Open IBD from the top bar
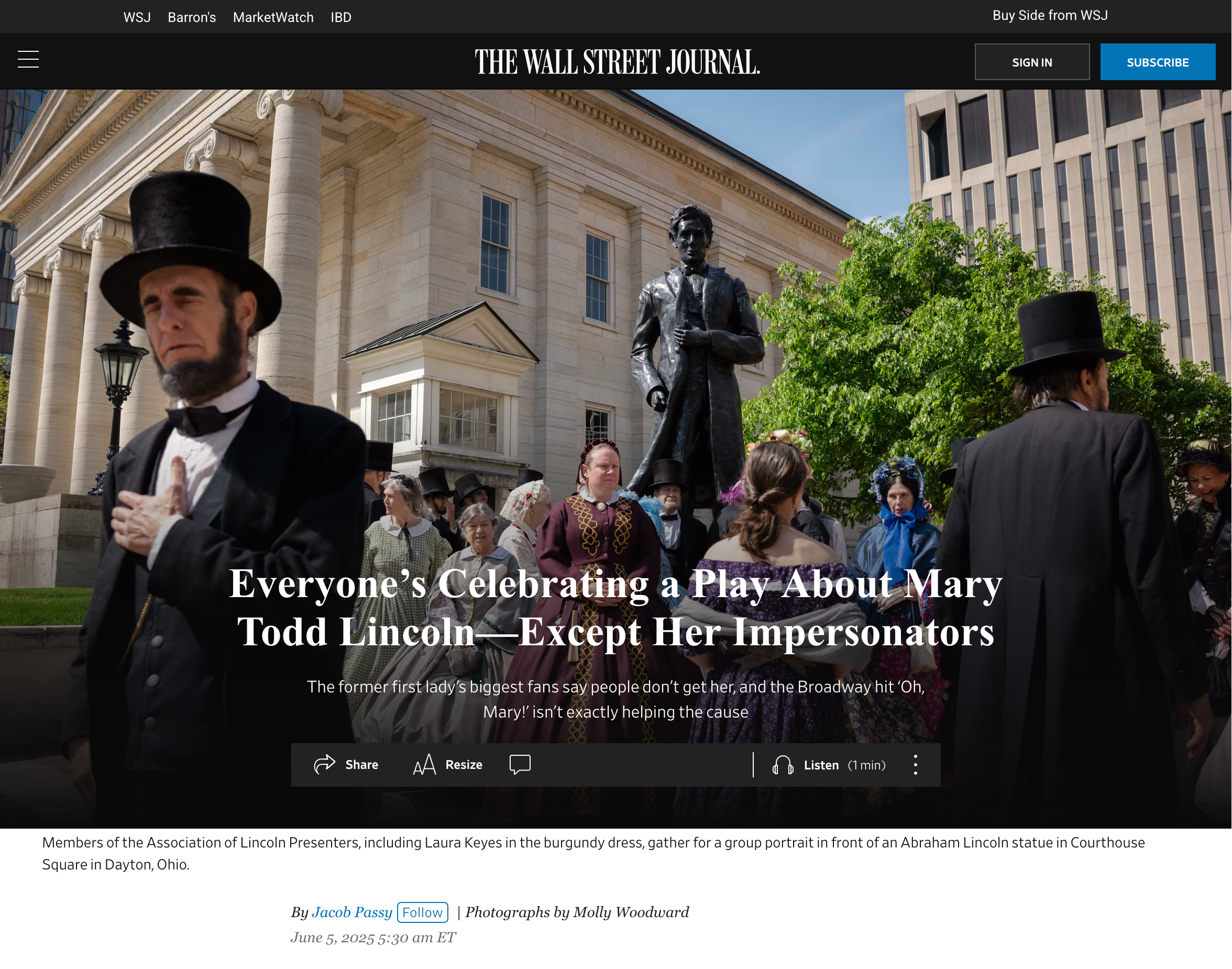The width and height of the screenshot is (1232, 969). coord(341,17)
